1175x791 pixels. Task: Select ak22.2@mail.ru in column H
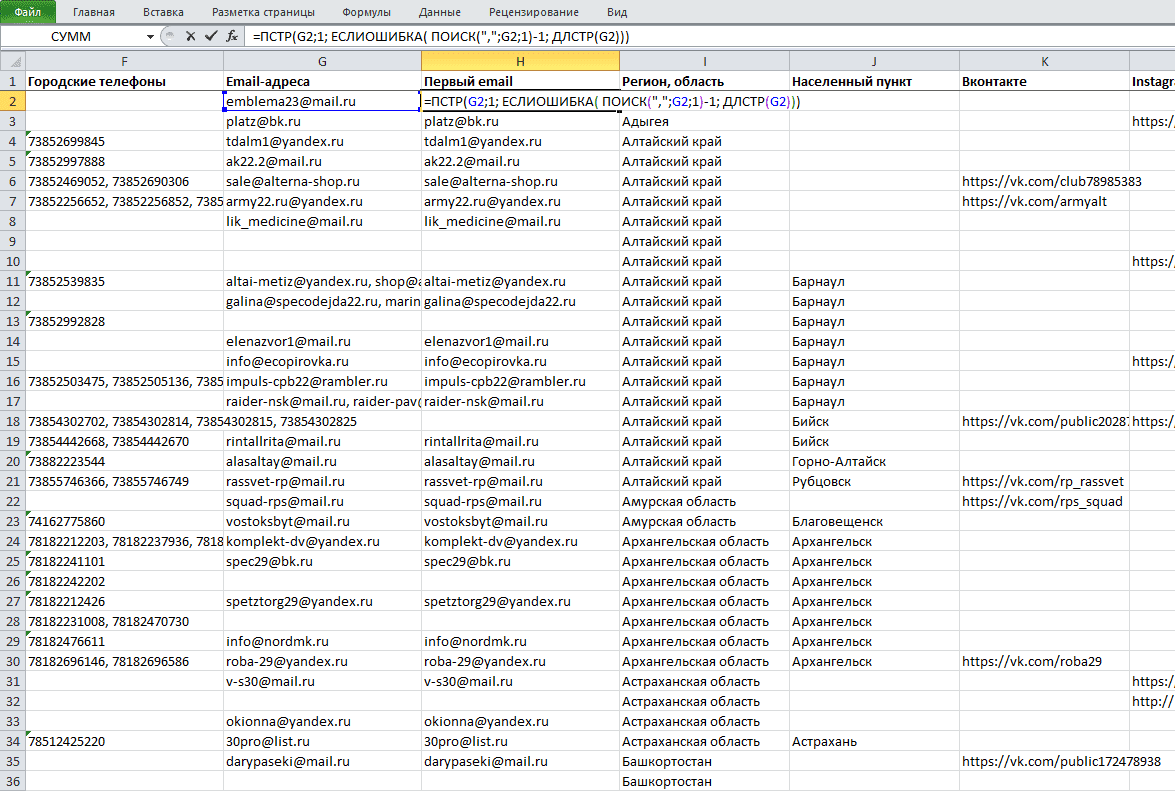click(520, 161)
